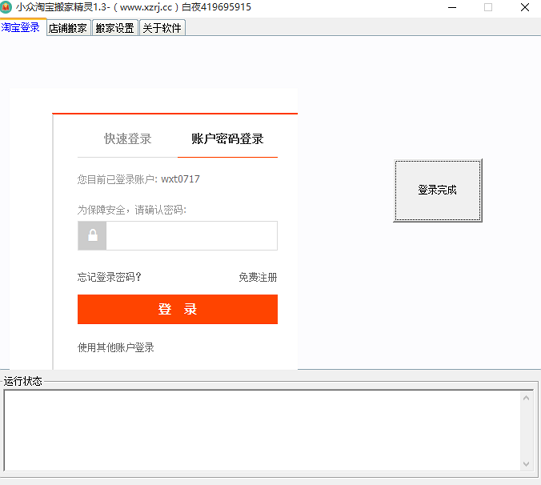Screen dimensions: 541x485
Task: Click the orange 登录 button
Action: click(x=178, y=309)
